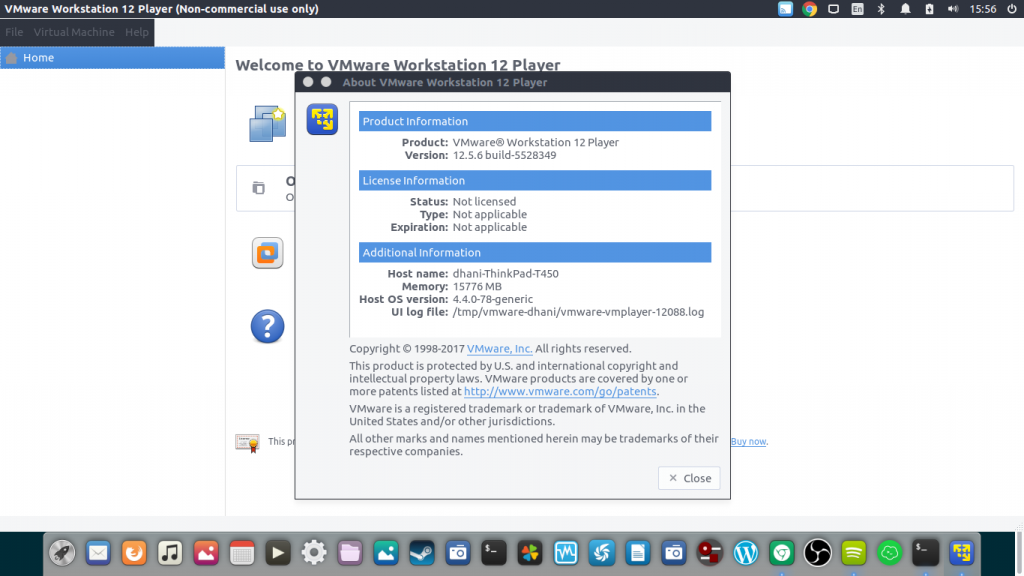This screenshot has height=576, width=1024.
Task: Select the orange Upgrade to Workstation Pro icon
Action: coord(267,254)
